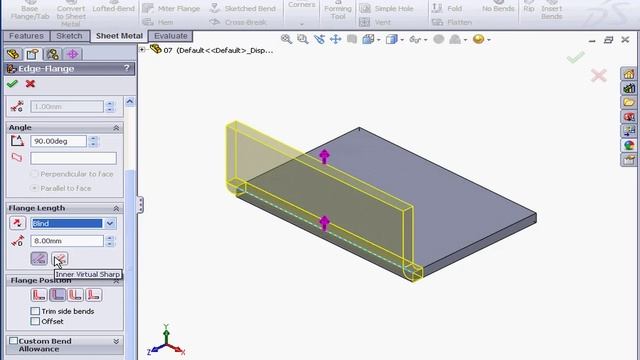Image resolution: width=640 pixels, height=360 pixels.
Task: Switch to the Sheet Metal tab
Action: [119, 36]
